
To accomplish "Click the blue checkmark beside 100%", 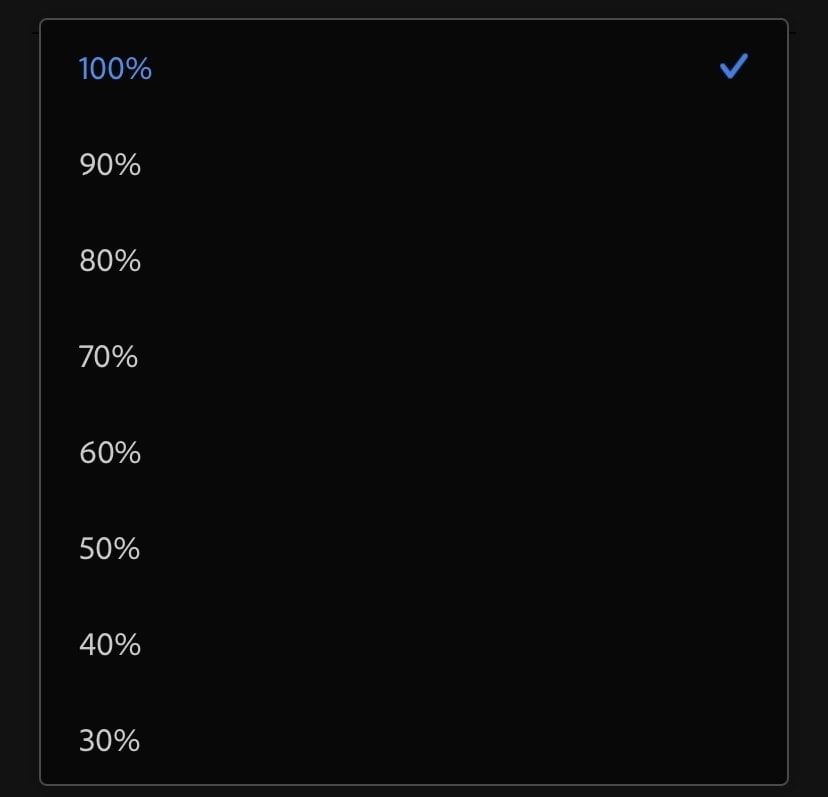I will coord(733,67).
